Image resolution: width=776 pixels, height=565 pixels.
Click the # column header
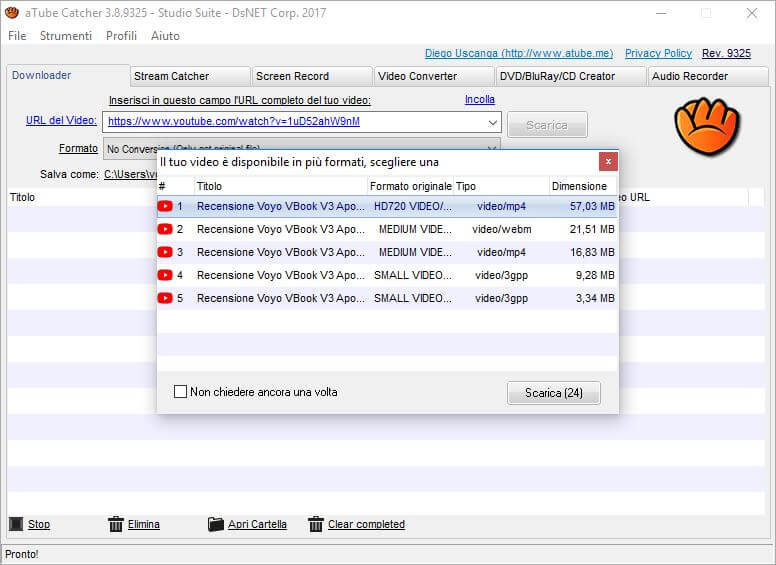click(175, 186)
